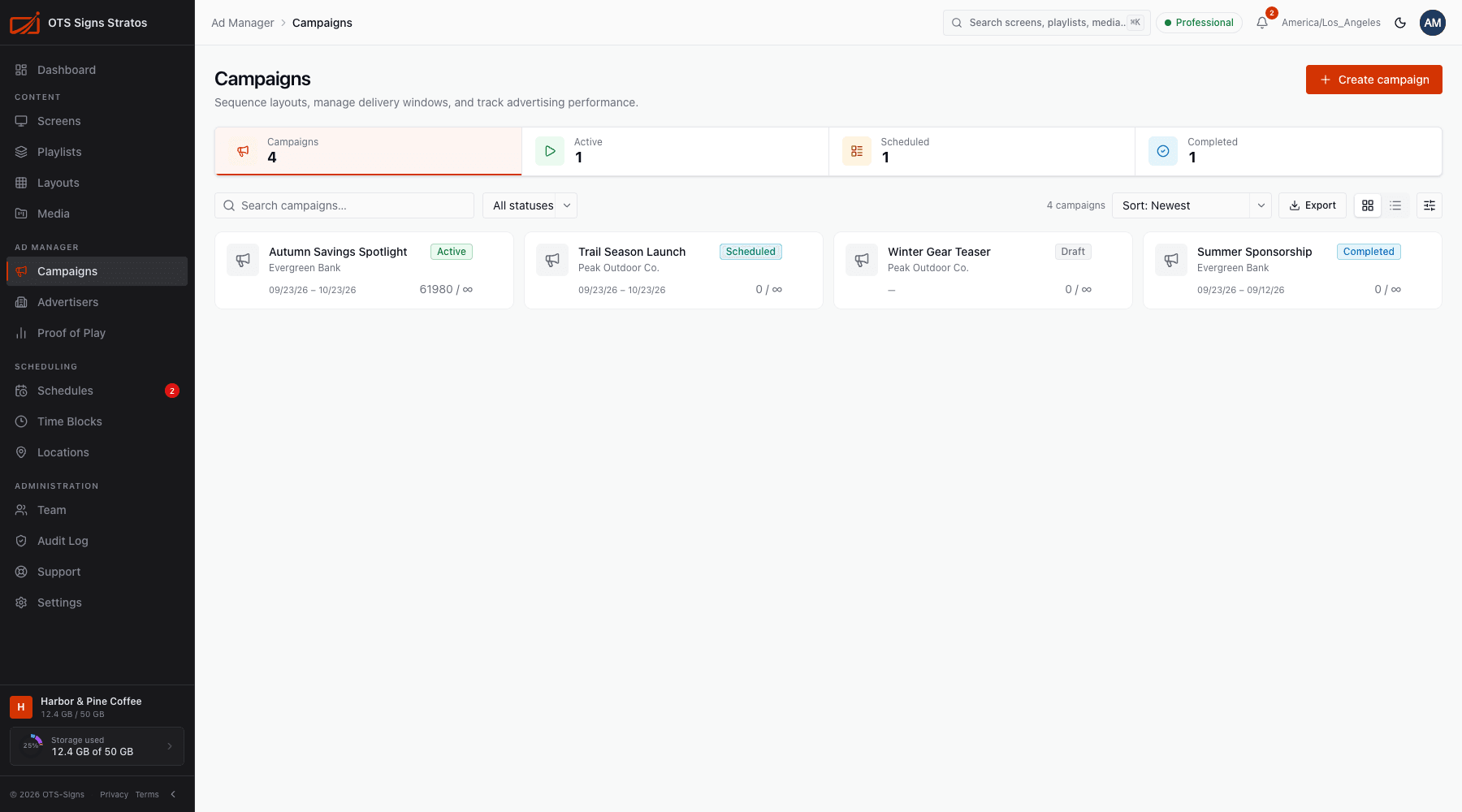The image size is (1462, 812).
Task: Collapse the sidebar with the chevron
Action: click(x=173, y=794)
